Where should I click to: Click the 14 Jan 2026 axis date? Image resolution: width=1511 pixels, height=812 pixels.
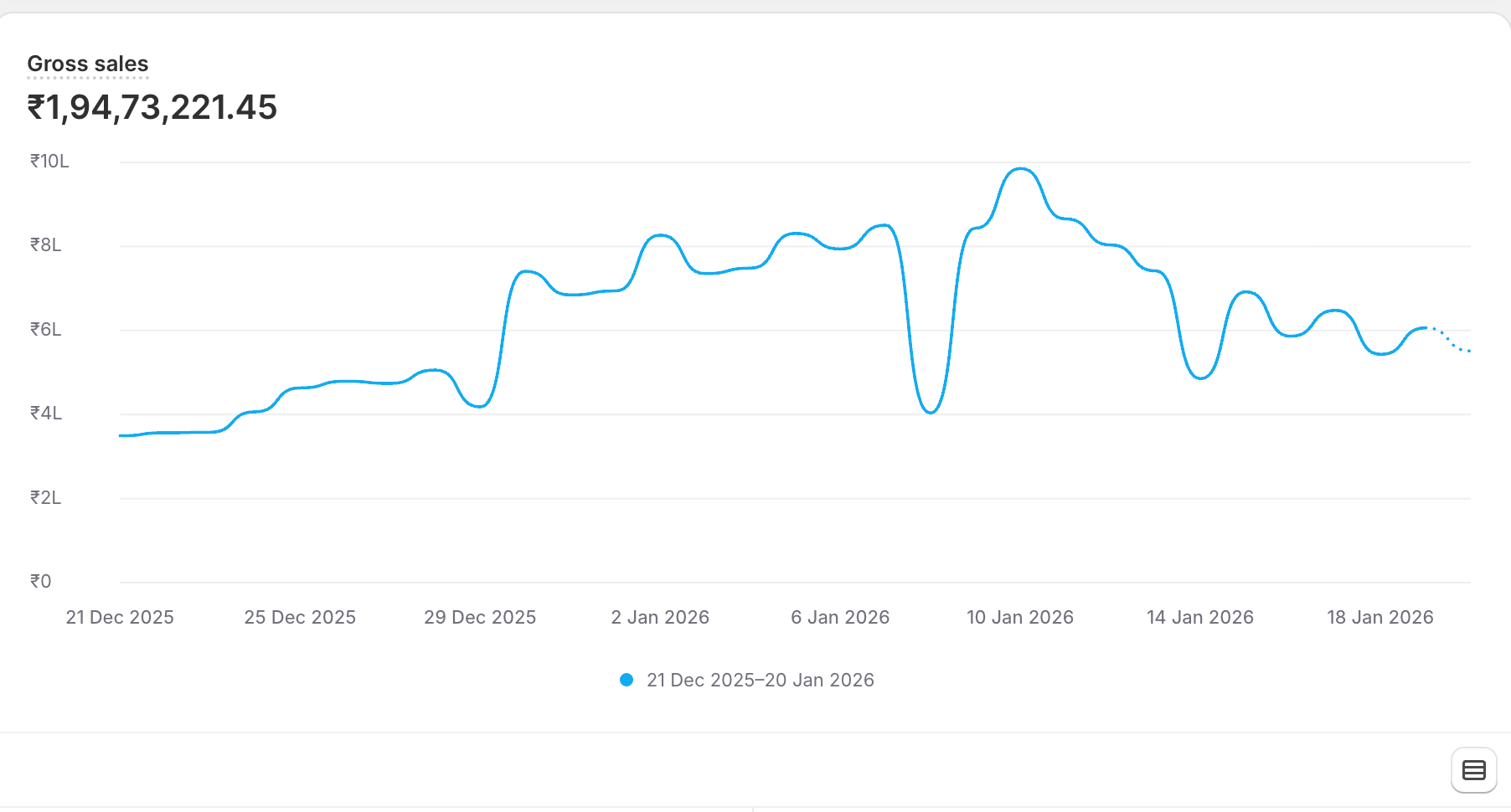click(1200, 618)
